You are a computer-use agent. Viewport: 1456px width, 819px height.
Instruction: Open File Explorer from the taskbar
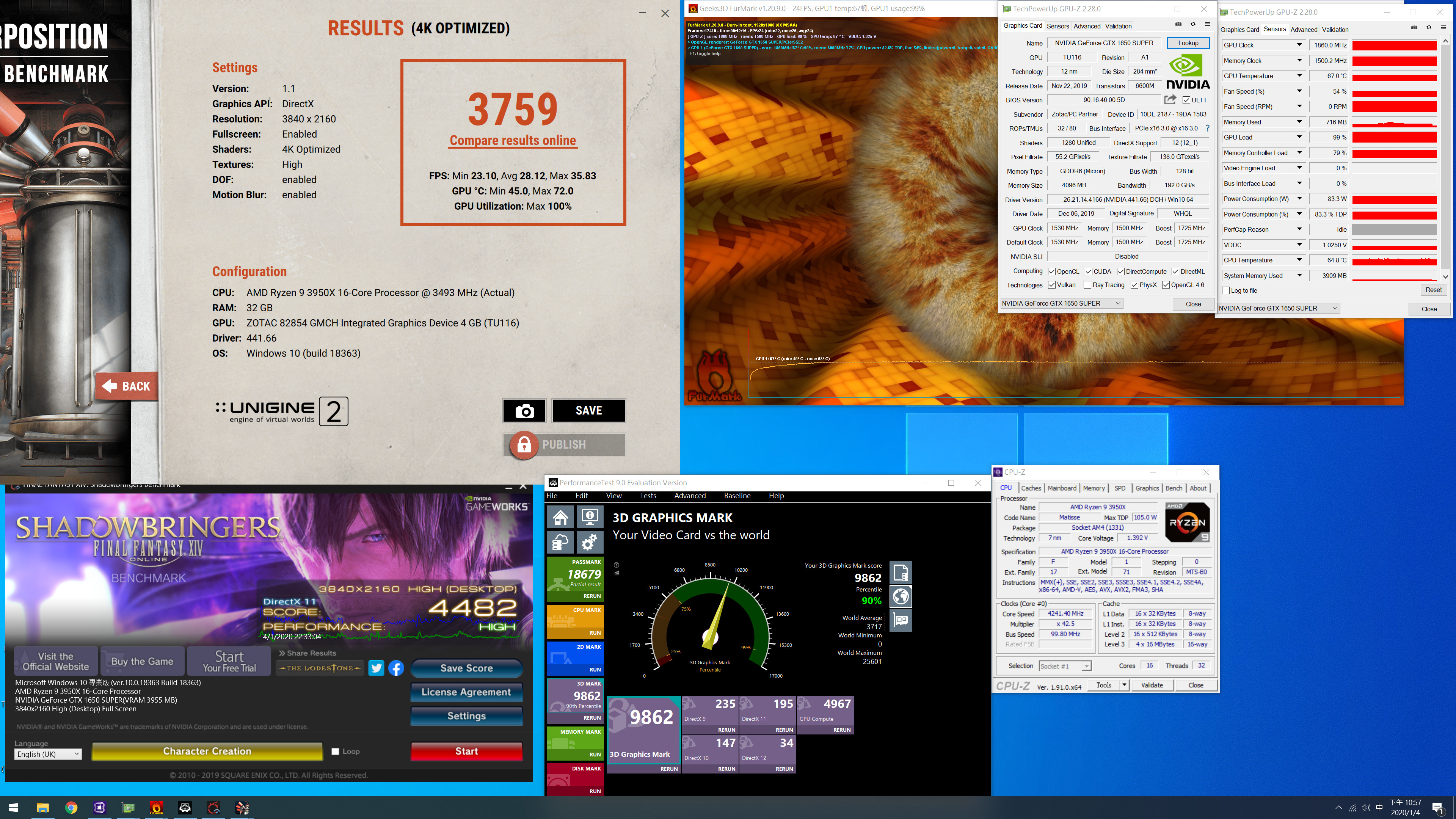42,808
